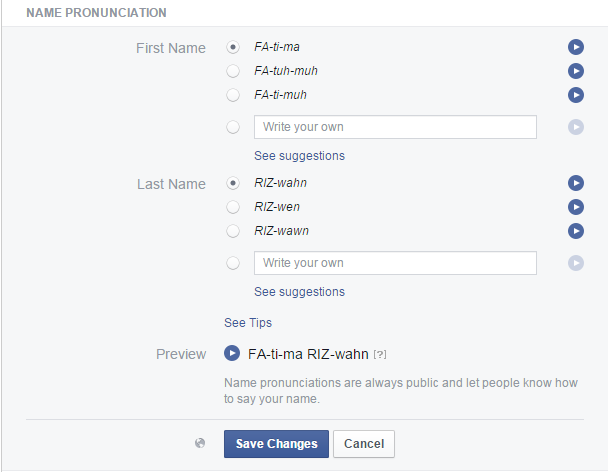Select the RIZ-wen last name option

point(233,207)
